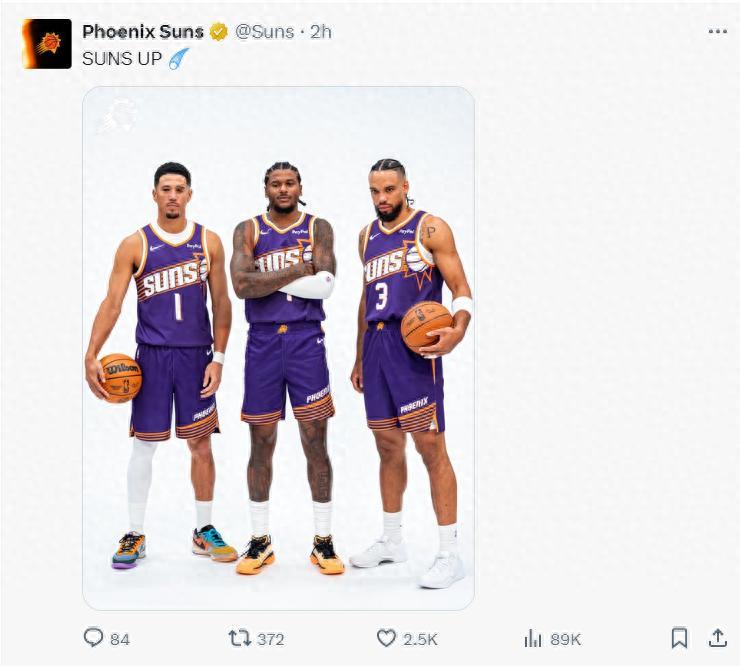Screen dimensions: 740x666
Task: Open the @Suns handle link
Action: pos(264,31)
